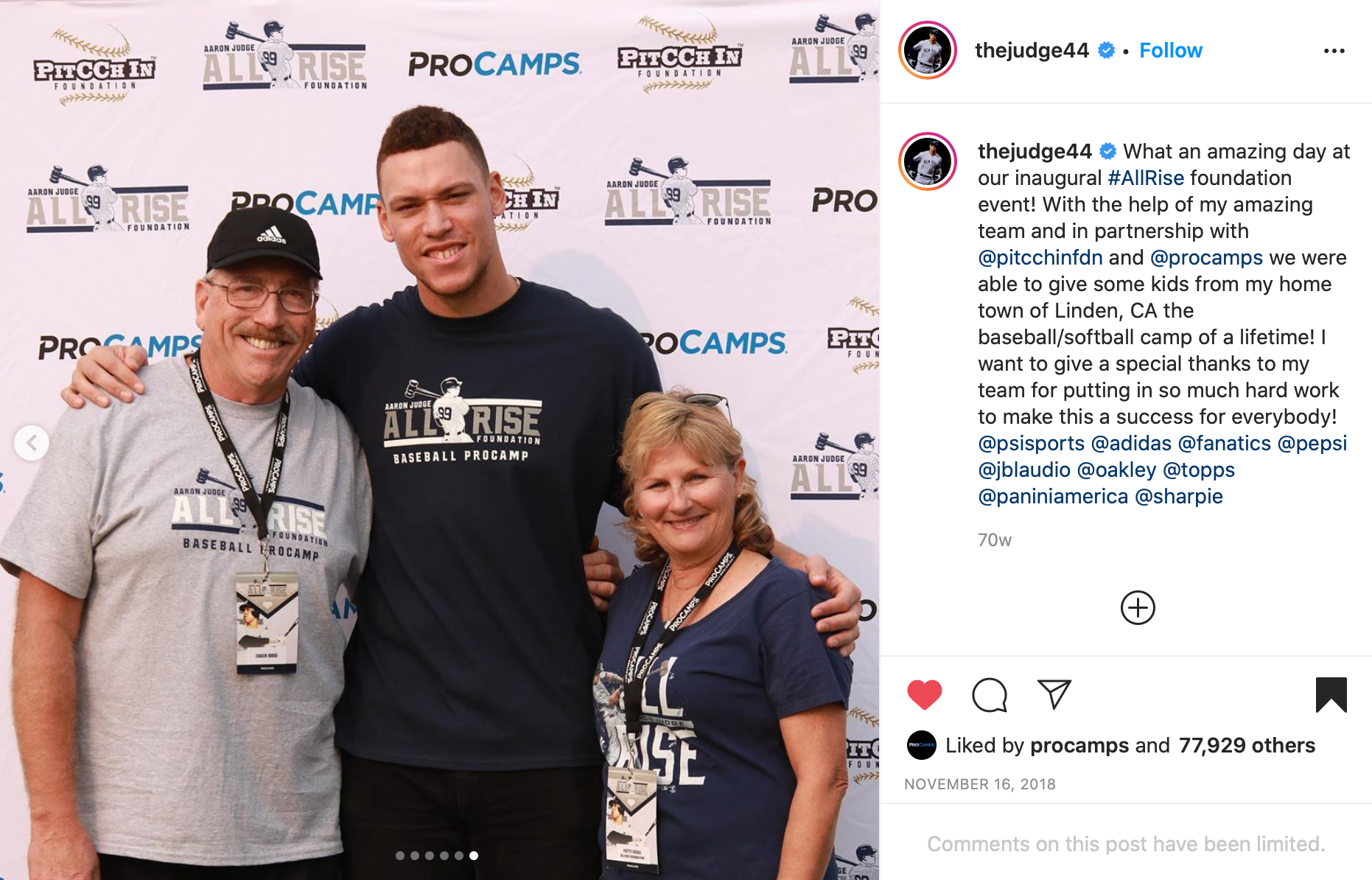The height and width of the screenshot is (880, 1372).
Task: View the list of 77,929 others who liked
Action: pyautogui.click(x=1247, y=745)
